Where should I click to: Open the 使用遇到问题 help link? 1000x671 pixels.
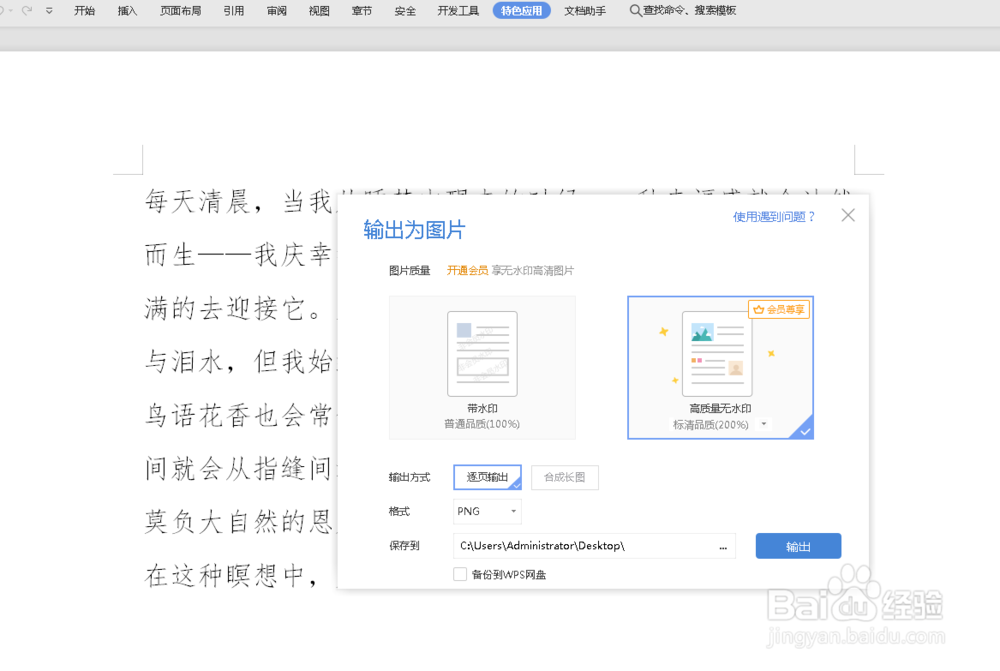771,215
